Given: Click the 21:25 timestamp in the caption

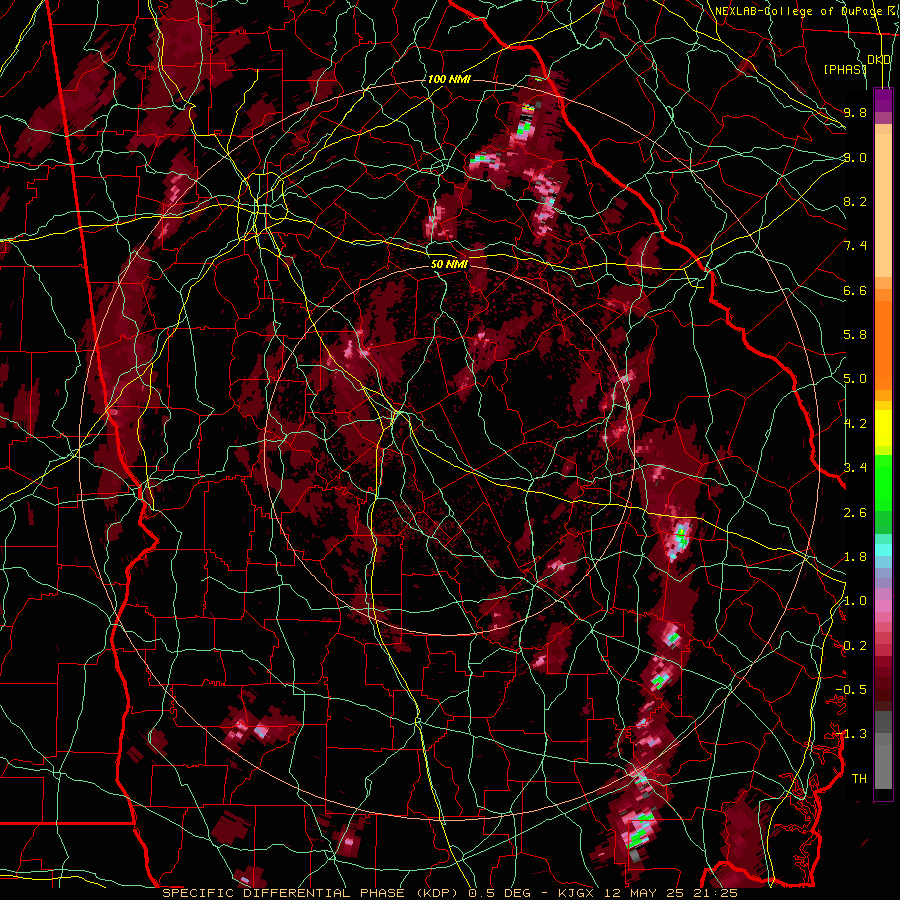Looking at the screenshot, I should [714, 893].
